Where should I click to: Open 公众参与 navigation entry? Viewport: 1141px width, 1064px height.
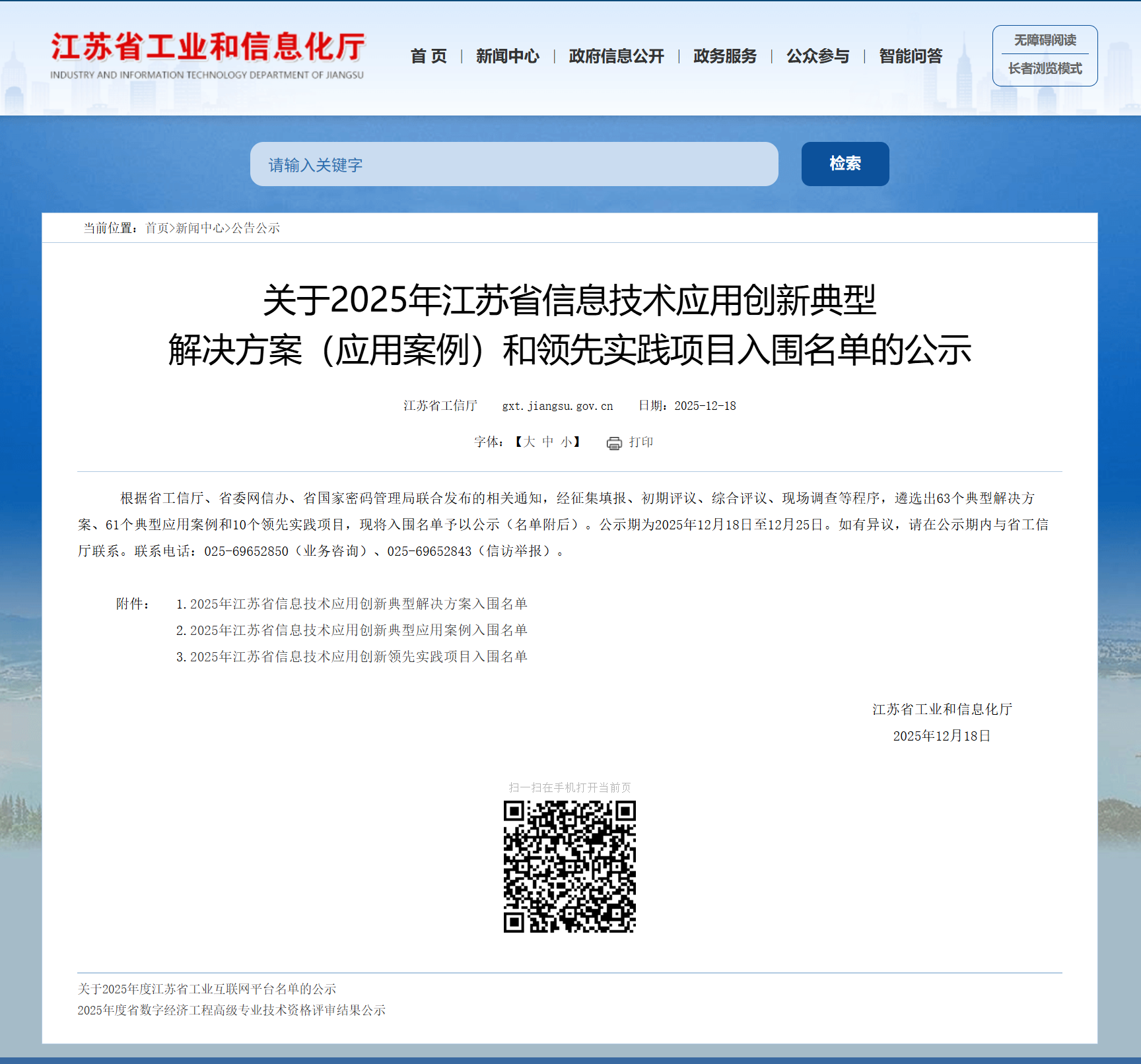click(x=817, y=57)
